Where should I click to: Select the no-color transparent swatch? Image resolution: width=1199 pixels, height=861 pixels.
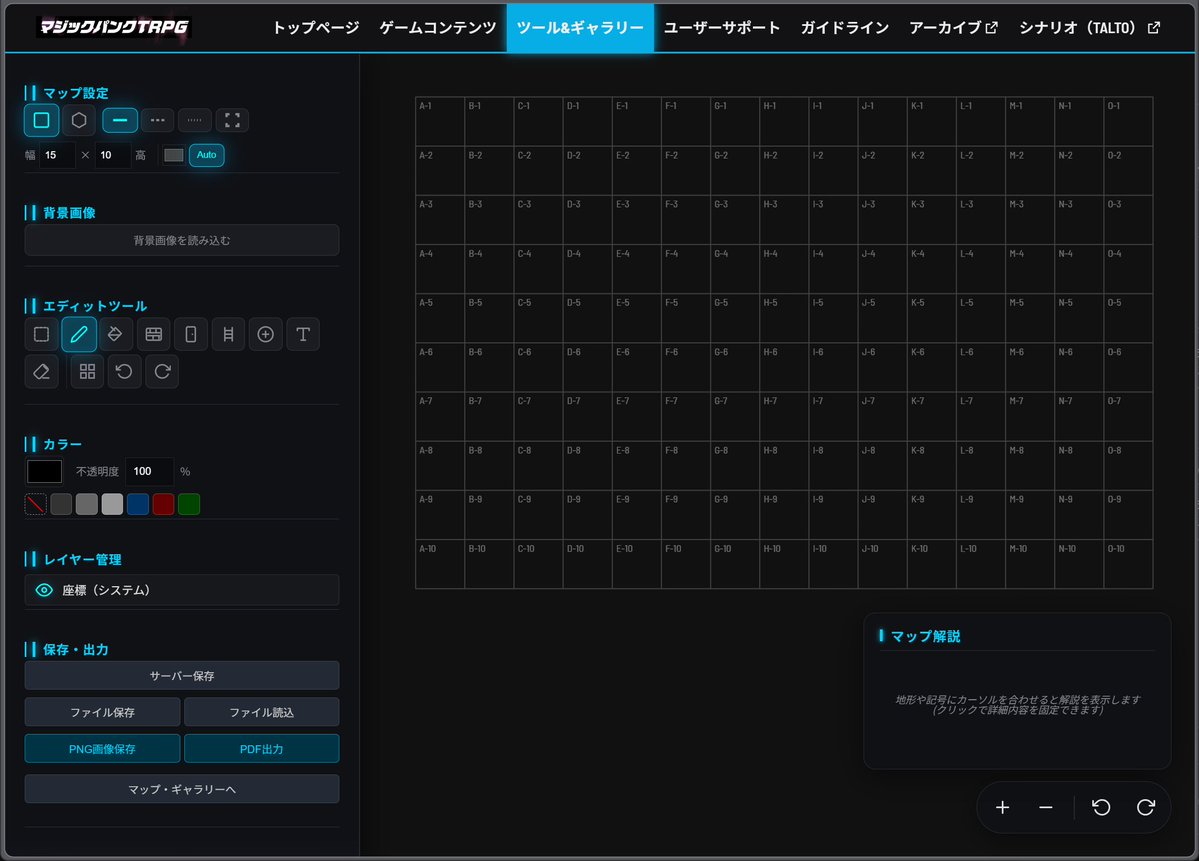click(x=36, y=504)
